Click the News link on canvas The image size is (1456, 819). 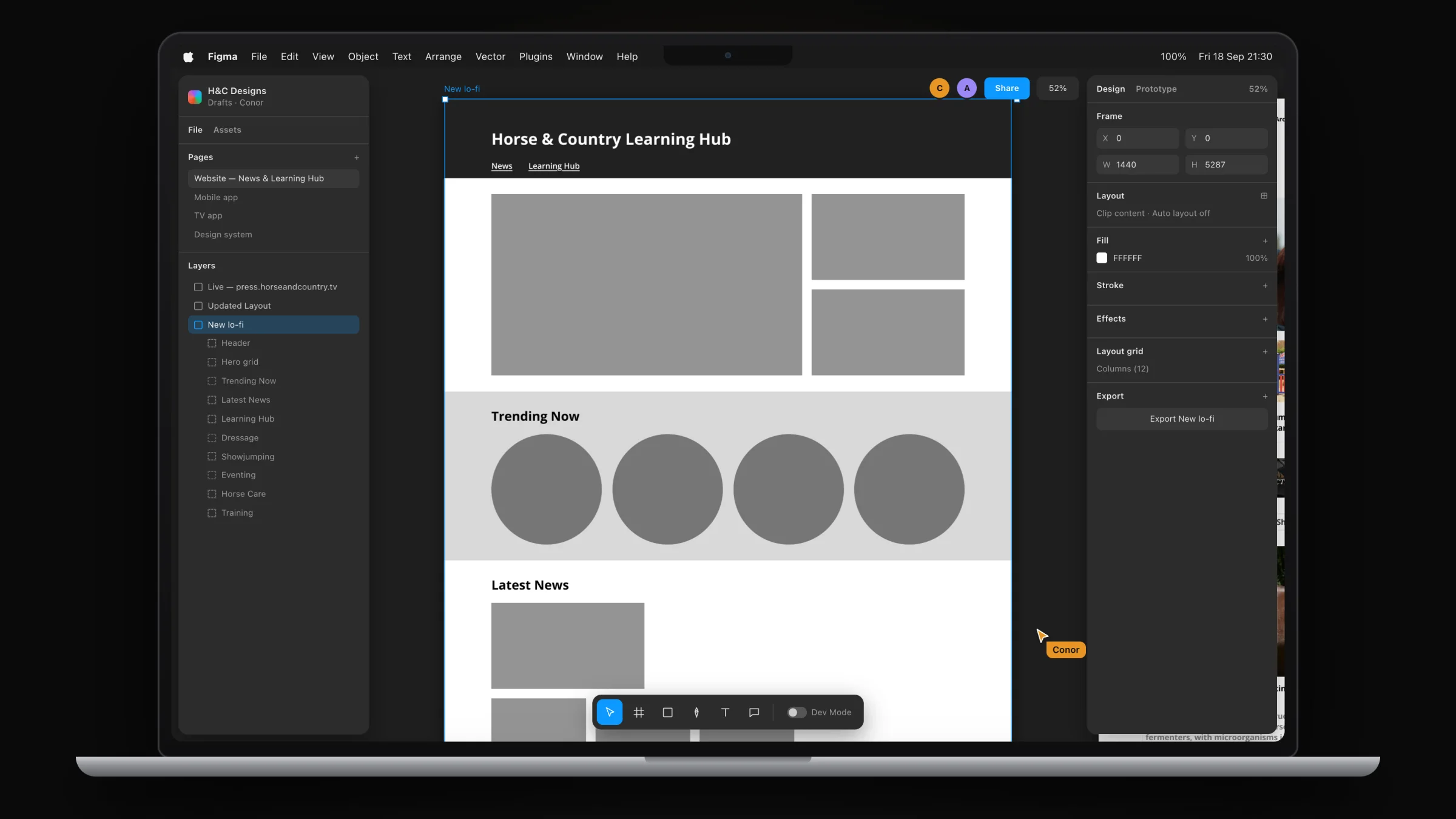tap(502, 166)
